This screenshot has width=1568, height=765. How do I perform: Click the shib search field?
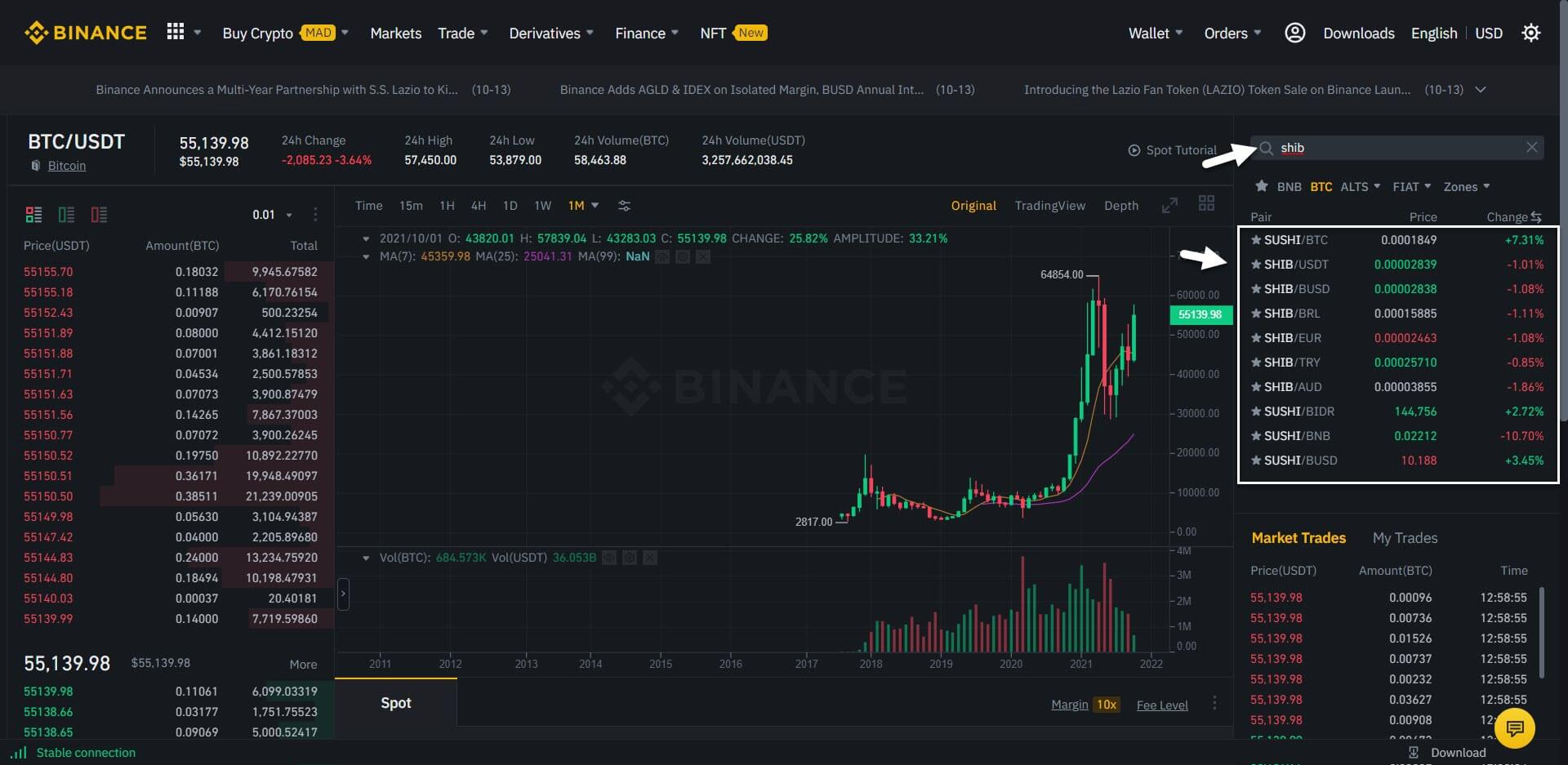click(1397, 148)
